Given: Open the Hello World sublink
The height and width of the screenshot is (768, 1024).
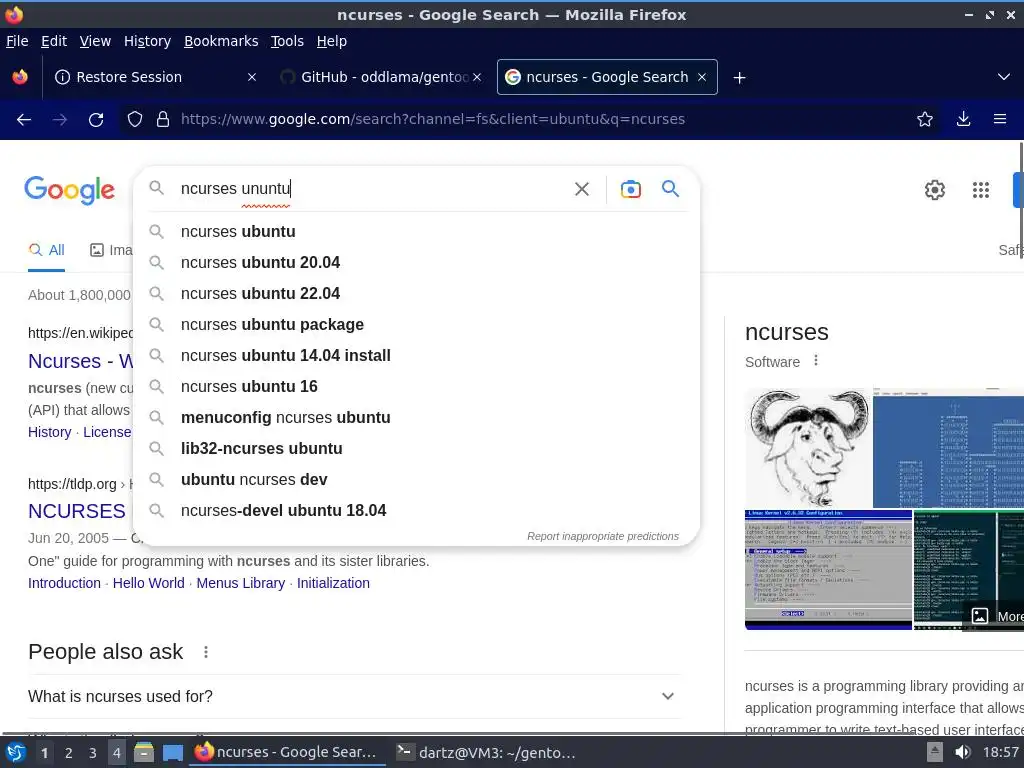Looking at the screenshot, I should (148, 583).
